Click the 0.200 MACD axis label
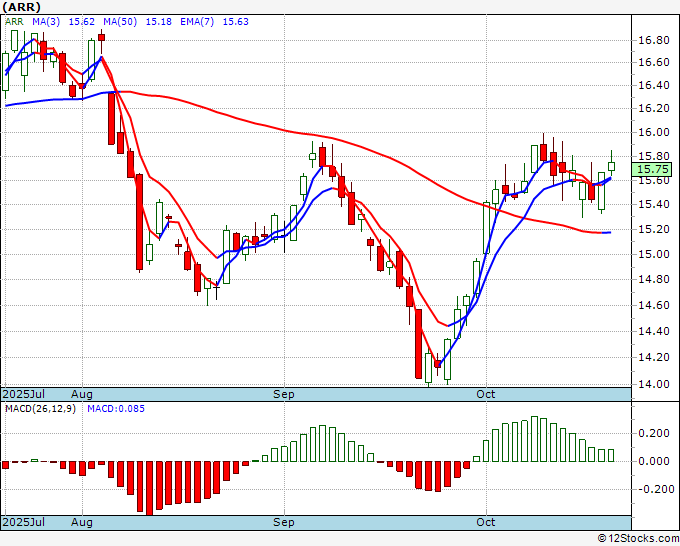The height and width of the screenshot is (546, 680). [x=654, y=434]
